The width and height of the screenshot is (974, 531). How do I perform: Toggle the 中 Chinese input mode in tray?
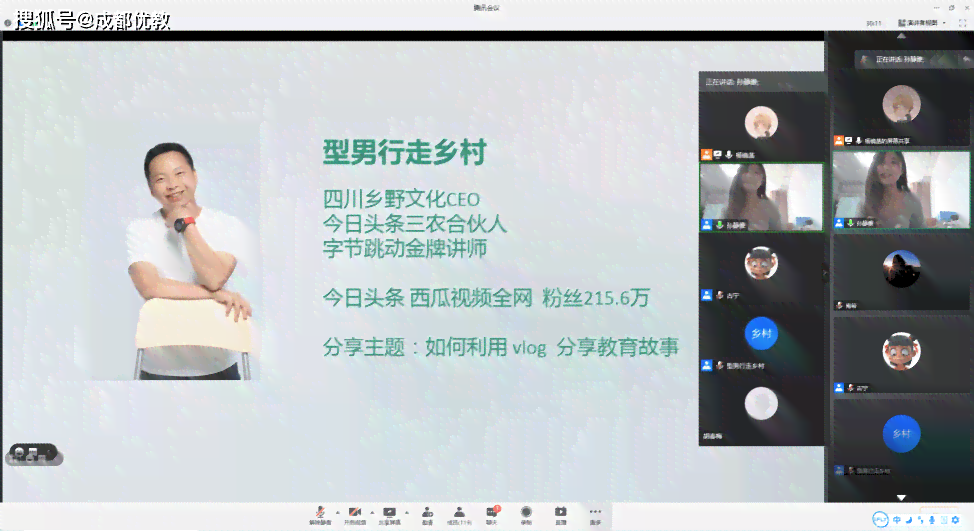(897, 520)
